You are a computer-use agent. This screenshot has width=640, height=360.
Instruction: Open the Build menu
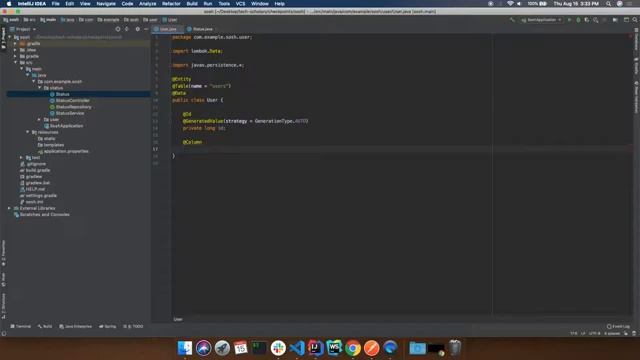click(192, 4)
